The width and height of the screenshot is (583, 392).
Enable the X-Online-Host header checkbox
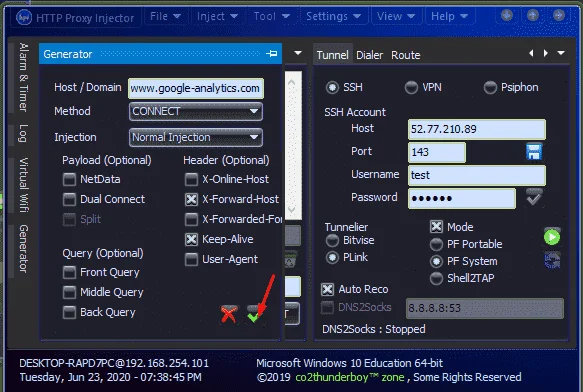coord(191,179)
